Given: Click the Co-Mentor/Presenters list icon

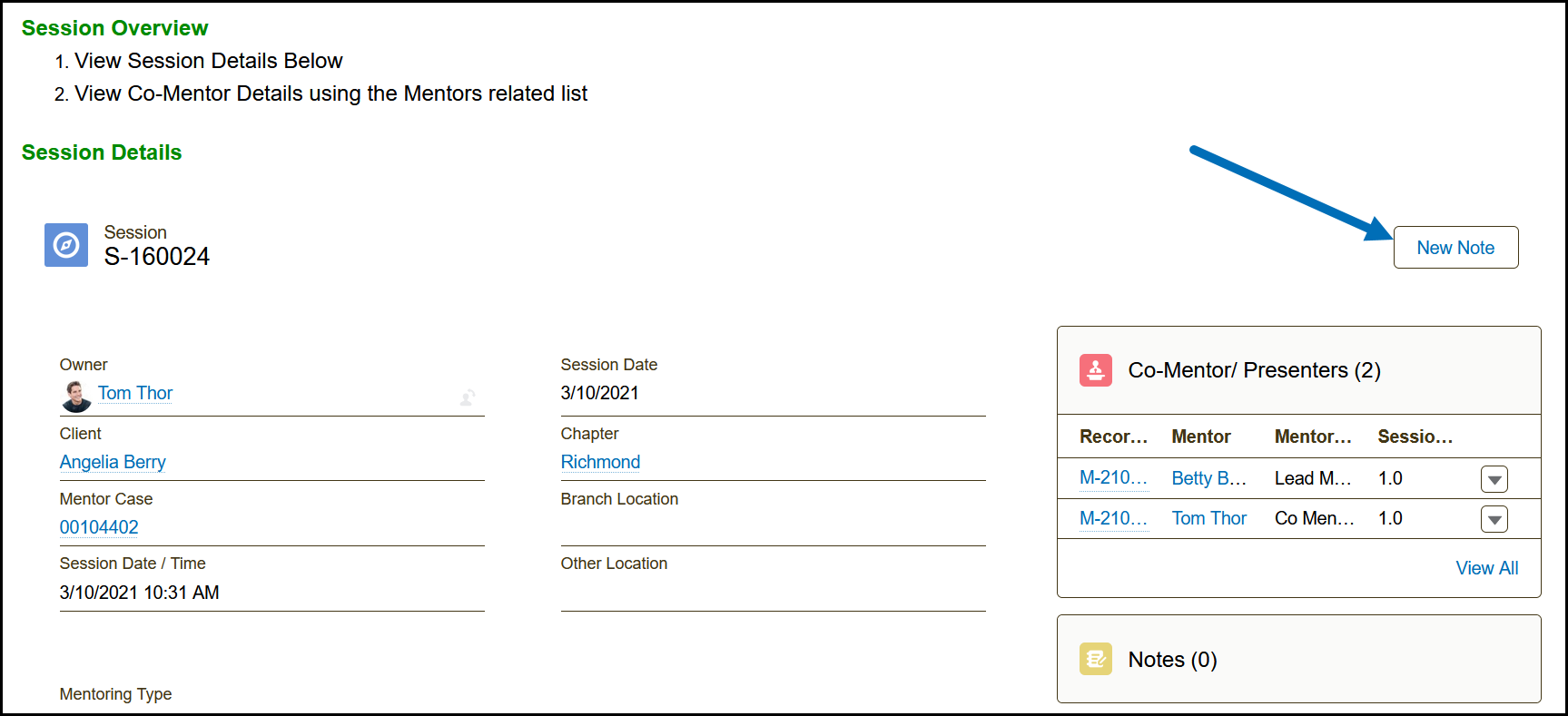Looking at the screenshot, I should (x=1095, y=370).
